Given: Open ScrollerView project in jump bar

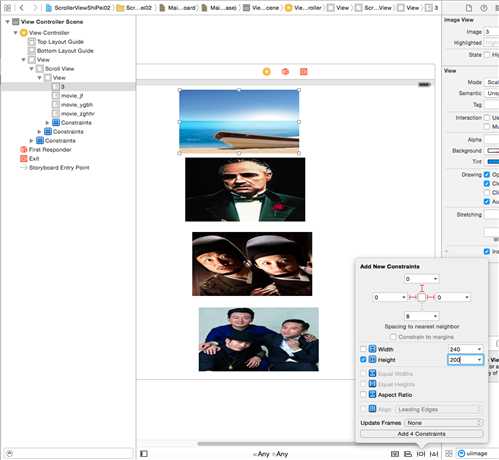Looking at the screenshot, I should (78, 7).
